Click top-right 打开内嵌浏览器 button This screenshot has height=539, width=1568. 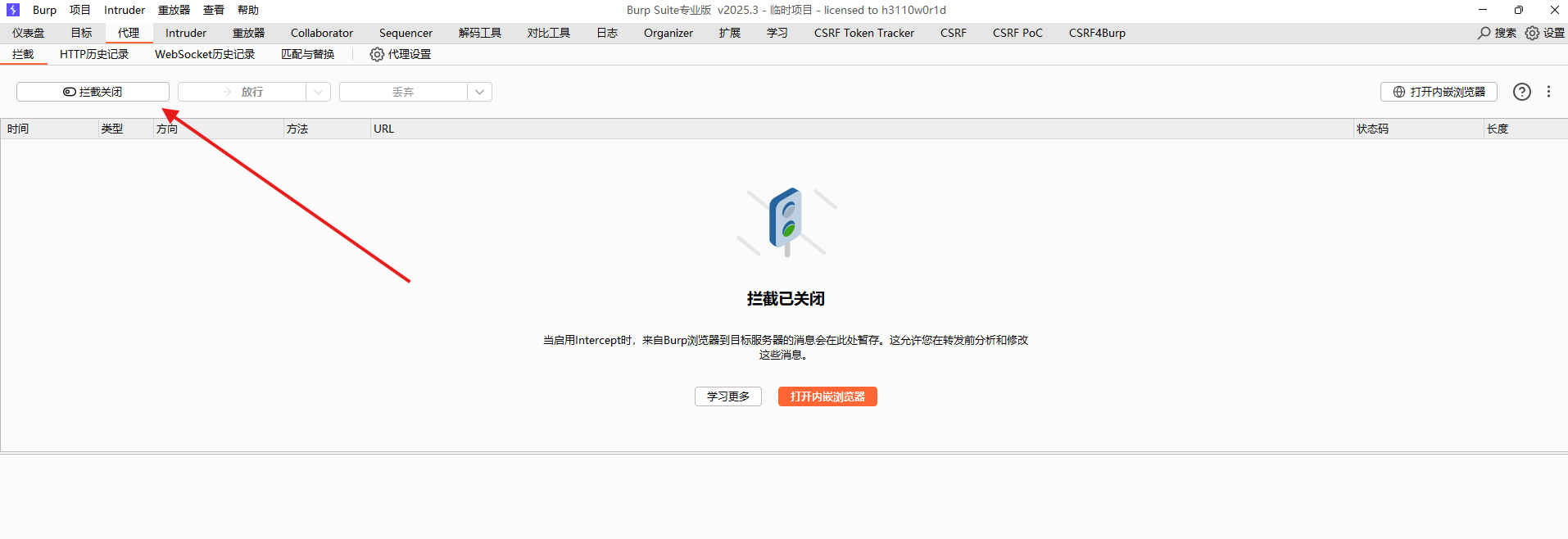1439,92
